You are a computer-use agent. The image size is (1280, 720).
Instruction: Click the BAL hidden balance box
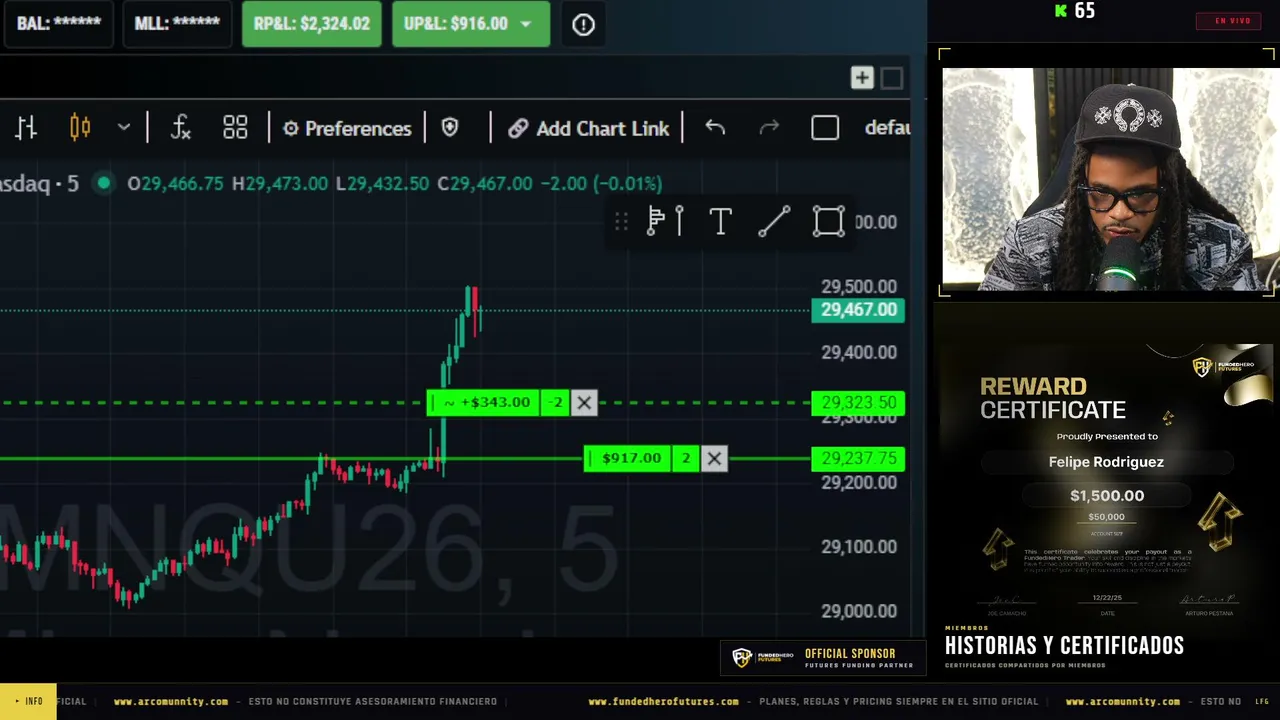59,24
